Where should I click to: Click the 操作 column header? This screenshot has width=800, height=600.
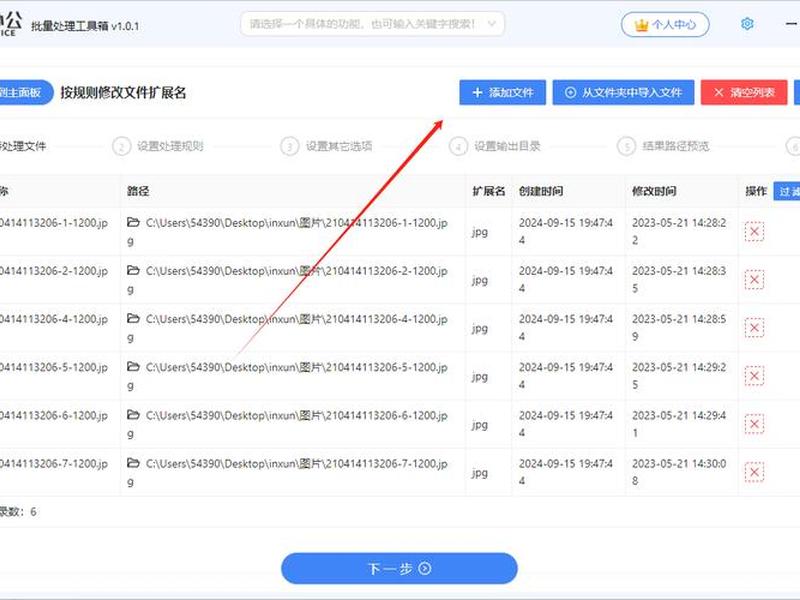756,191
